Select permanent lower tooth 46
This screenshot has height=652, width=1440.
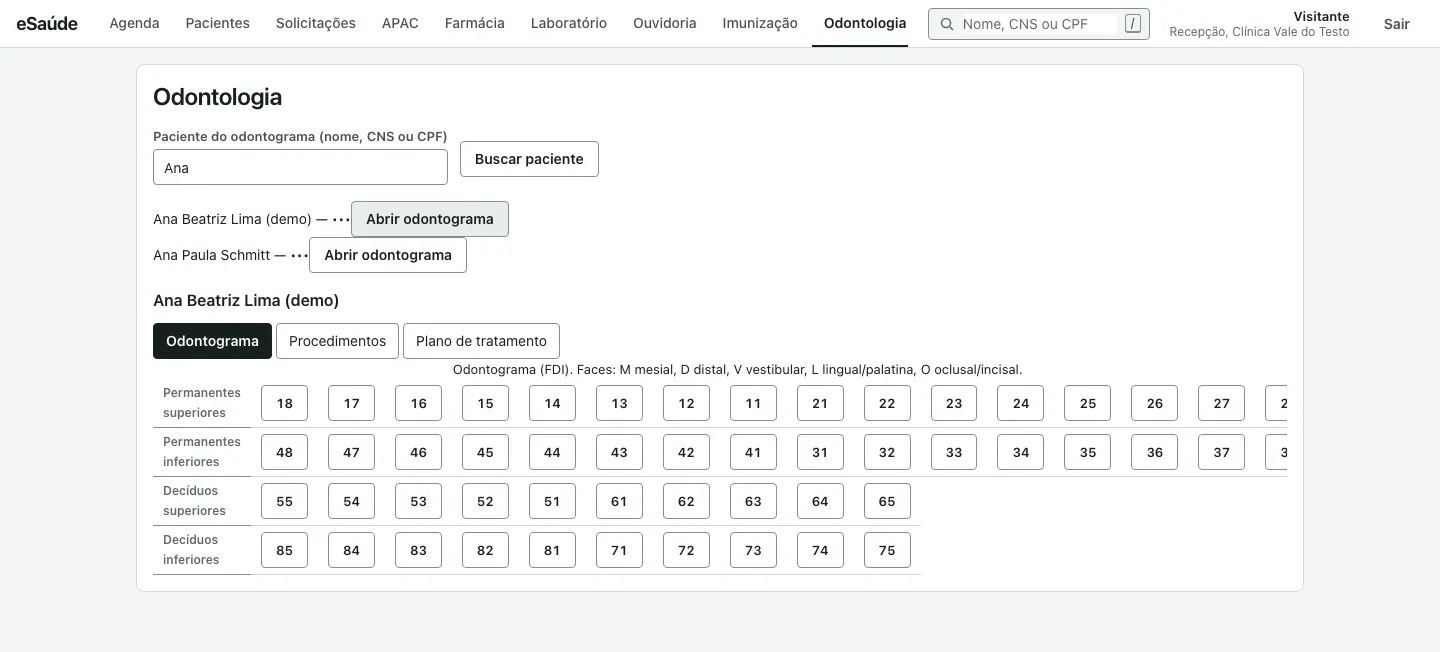pyautogui.click(x=418, y=452)
